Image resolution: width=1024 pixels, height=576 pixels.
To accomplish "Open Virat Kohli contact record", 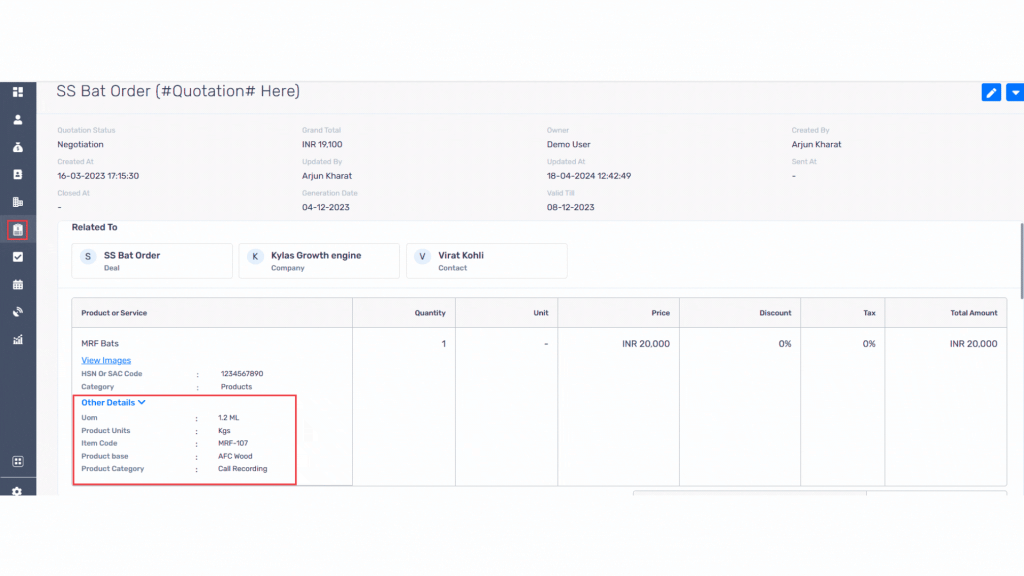I will (486, 260).
